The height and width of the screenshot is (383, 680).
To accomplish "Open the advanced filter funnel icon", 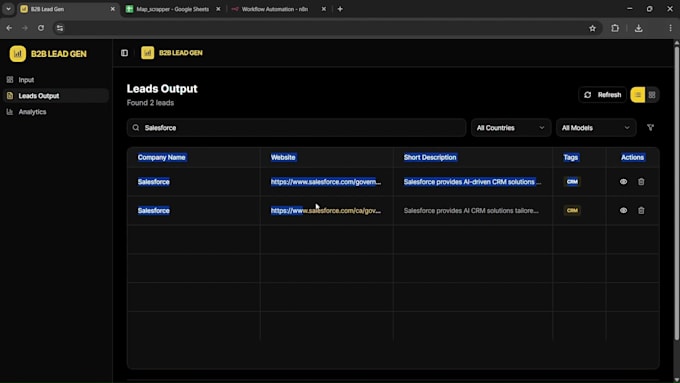I will [x=650, y=128].
